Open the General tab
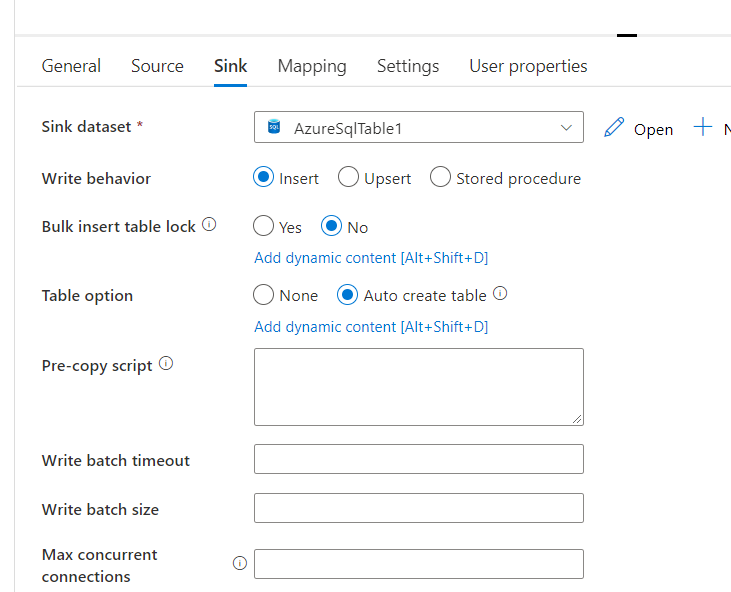The width and height of the screenshot is (731, 592). click(71, 66)
